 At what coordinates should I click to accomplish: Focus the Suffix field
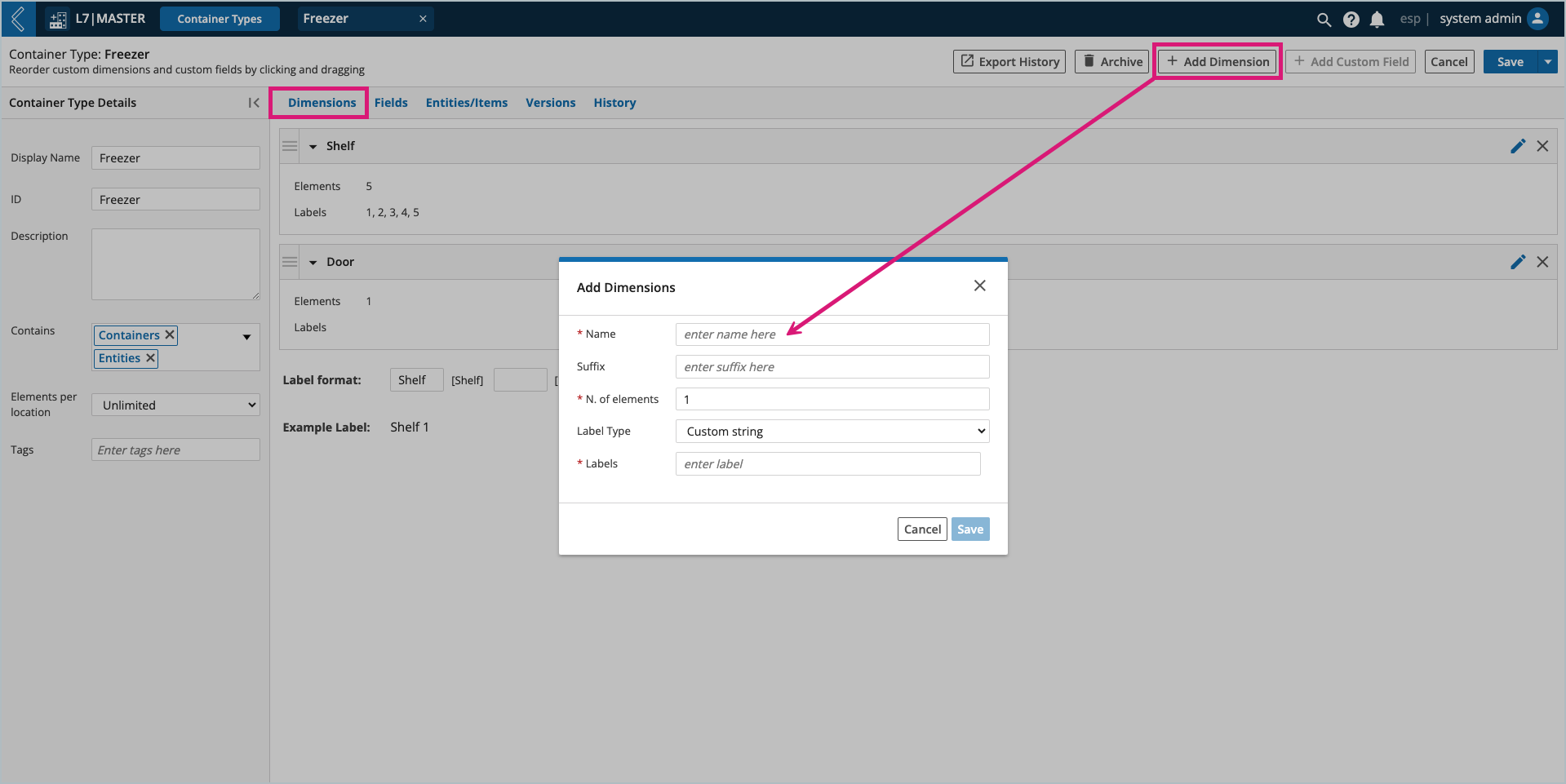832,367
